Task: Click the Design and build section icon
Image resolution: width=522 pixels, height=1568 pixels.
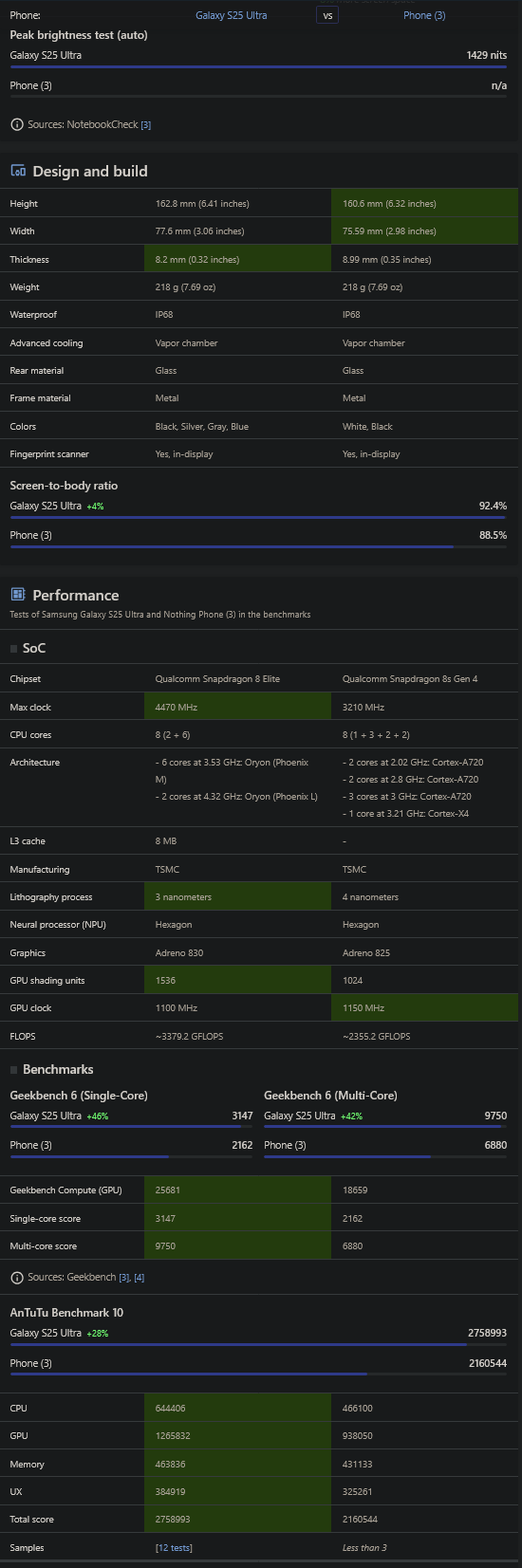Action: tap(17, 171)
